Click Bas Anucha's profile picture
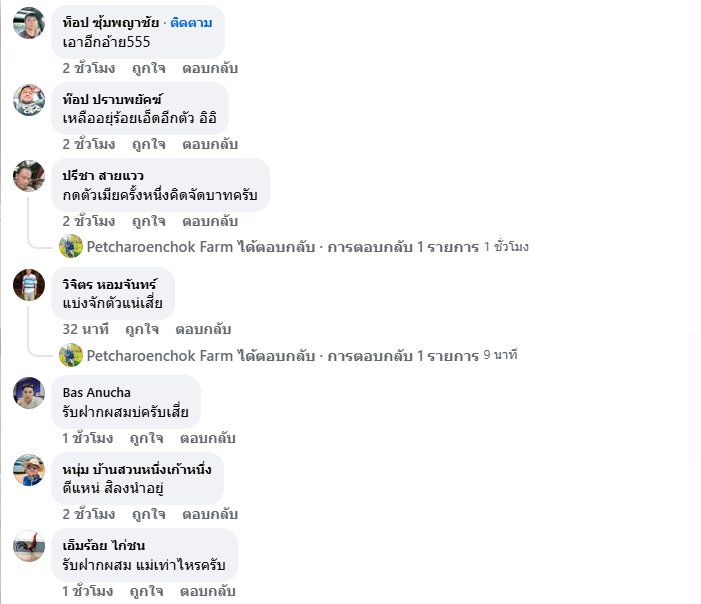The width and height of the screenshot is (701, 604). coord(28,393)
